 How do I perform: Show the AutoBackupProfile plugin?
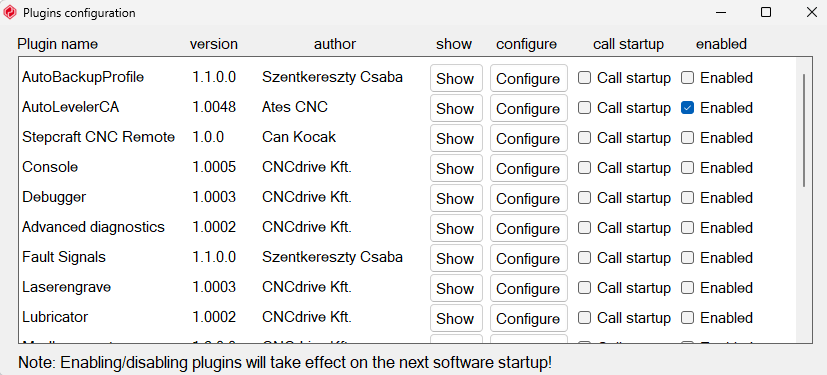point(456,79)
